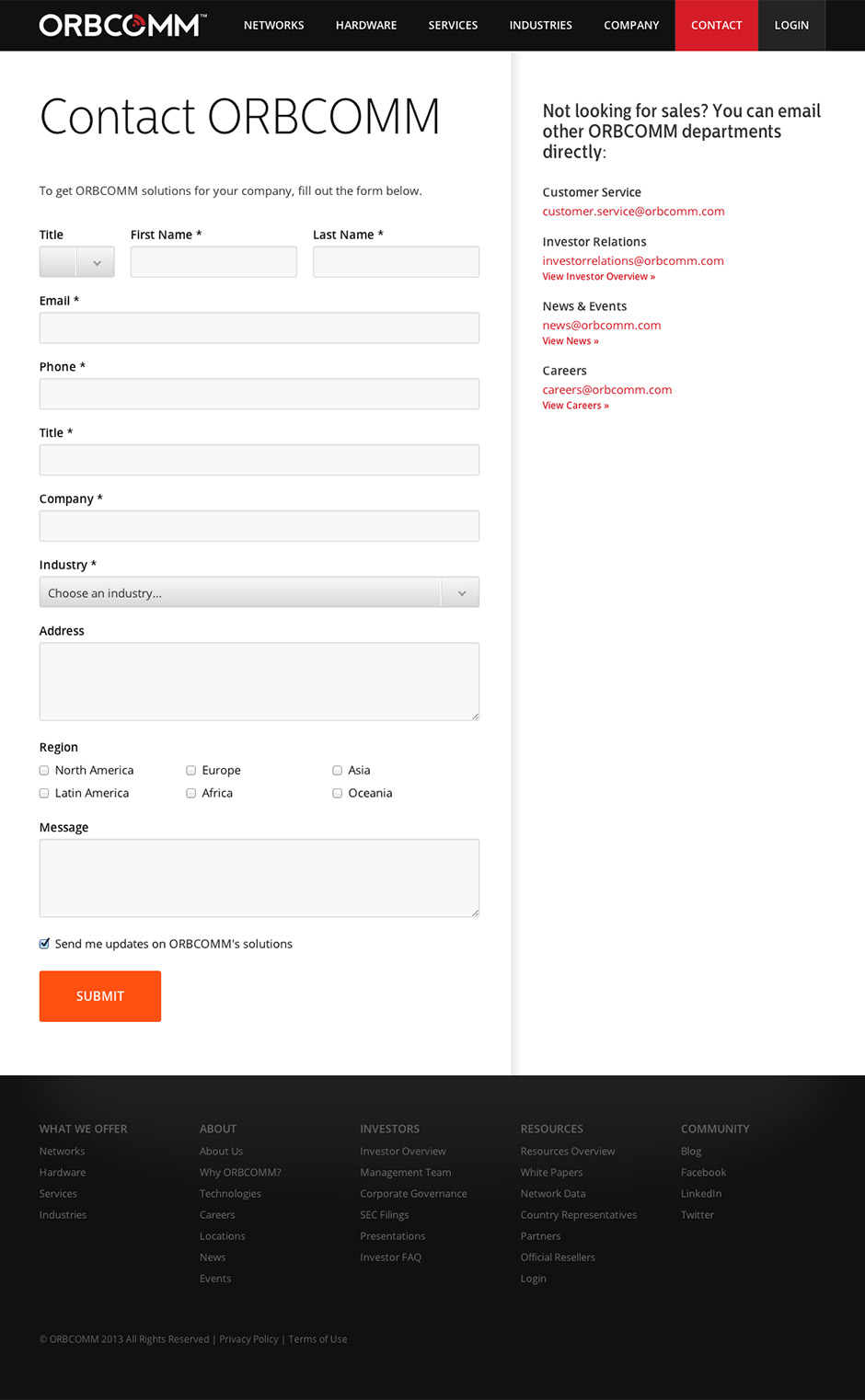Open Network Data footer link

pos(553,1194)
